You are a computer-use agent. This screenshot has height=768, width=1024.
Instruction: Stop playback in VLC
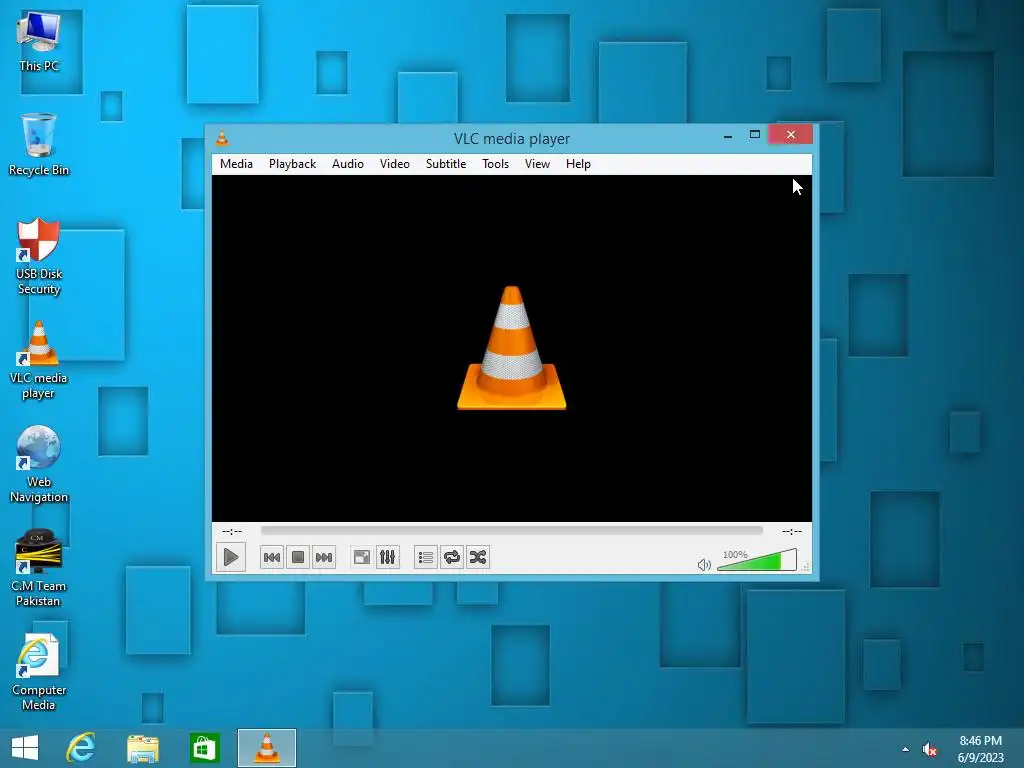(x=298, y=557)
